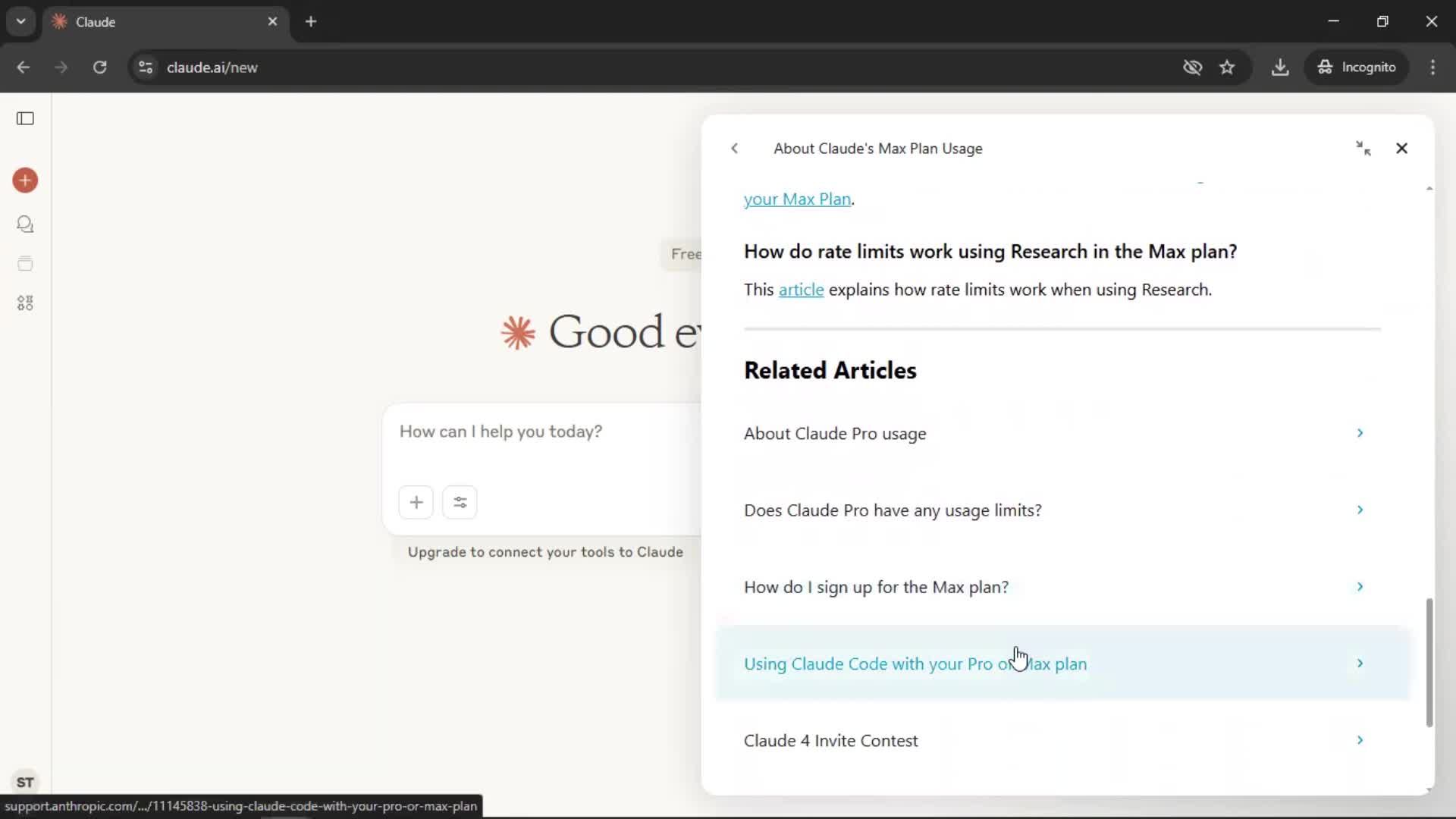The height and width of the screenshot is (819, 1456).
Task: Bookmark this page with the star icon
Action: pos(1227,67)
